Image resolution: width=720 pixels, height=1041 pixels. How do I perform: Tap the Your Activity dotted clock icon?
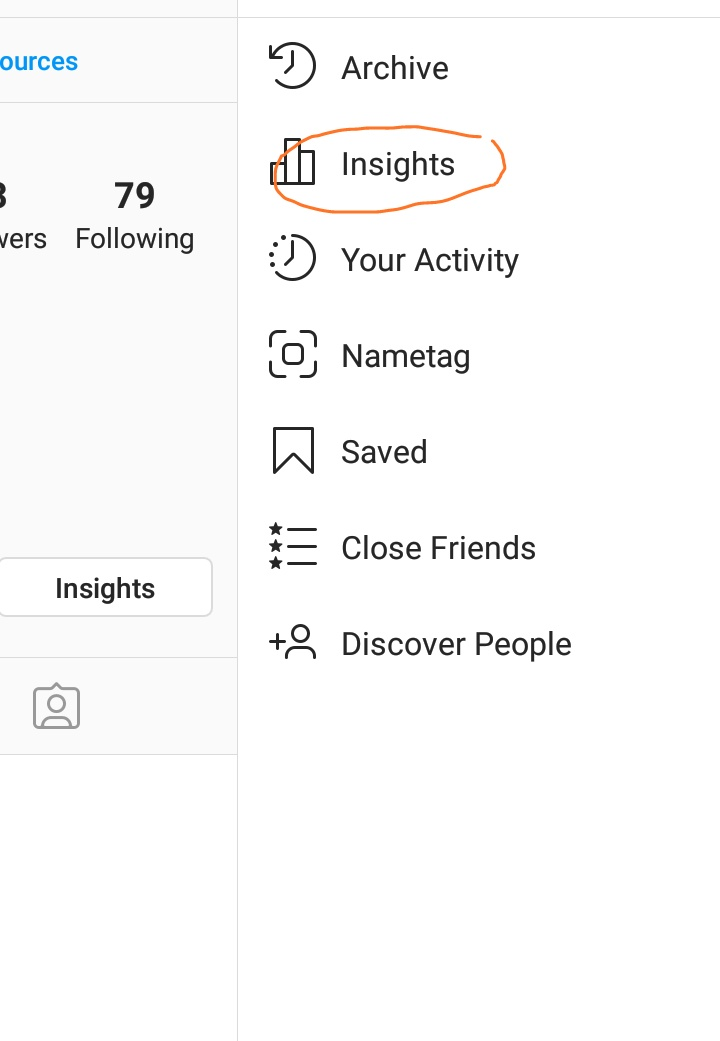(292, 258)
